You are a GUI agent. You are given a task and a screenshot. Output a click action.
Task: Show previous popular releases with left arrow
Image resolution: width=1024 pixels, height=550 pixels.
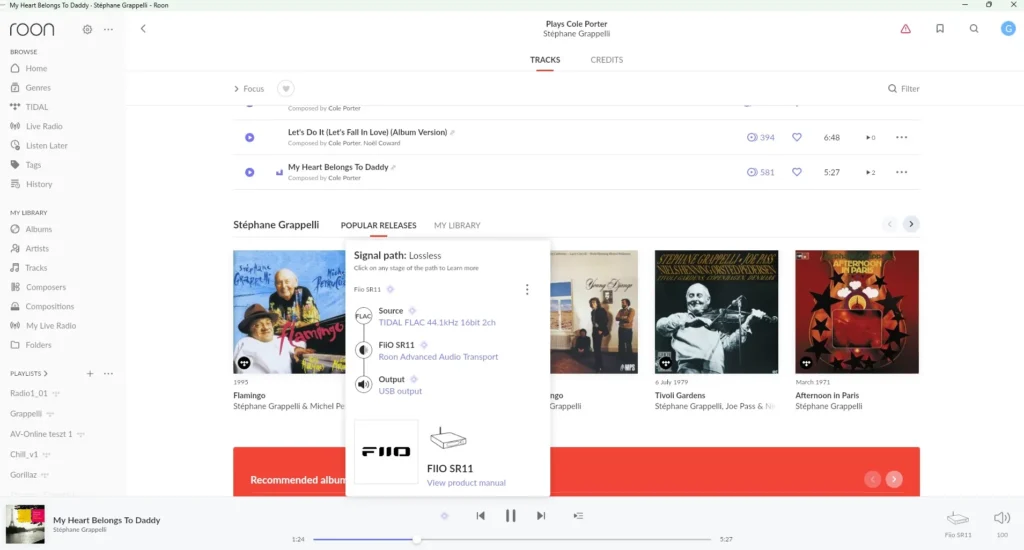point(889,224)
